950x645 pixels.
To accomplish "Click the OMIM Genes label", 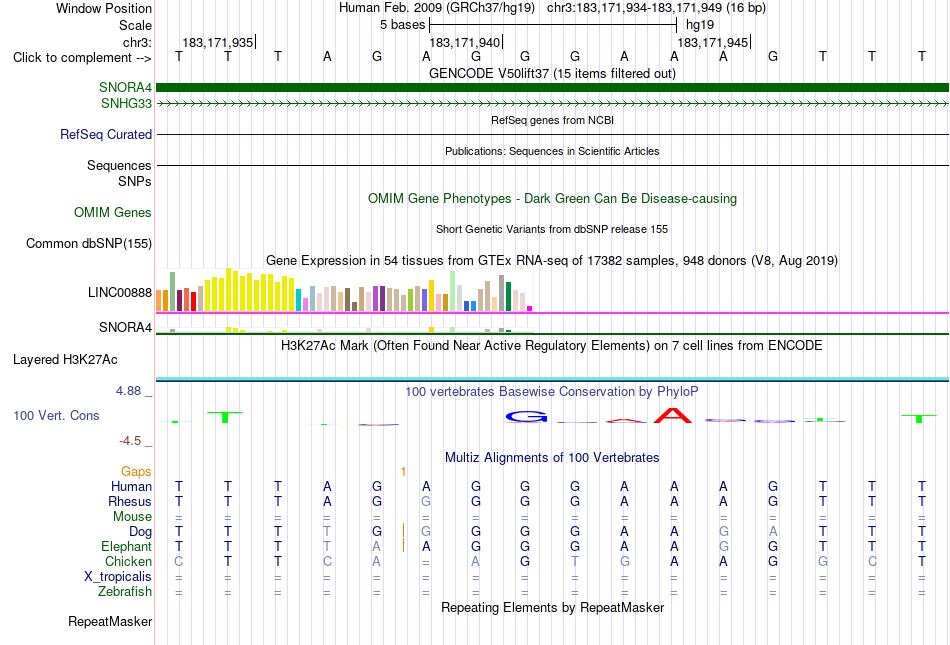I will click(113, 213).
